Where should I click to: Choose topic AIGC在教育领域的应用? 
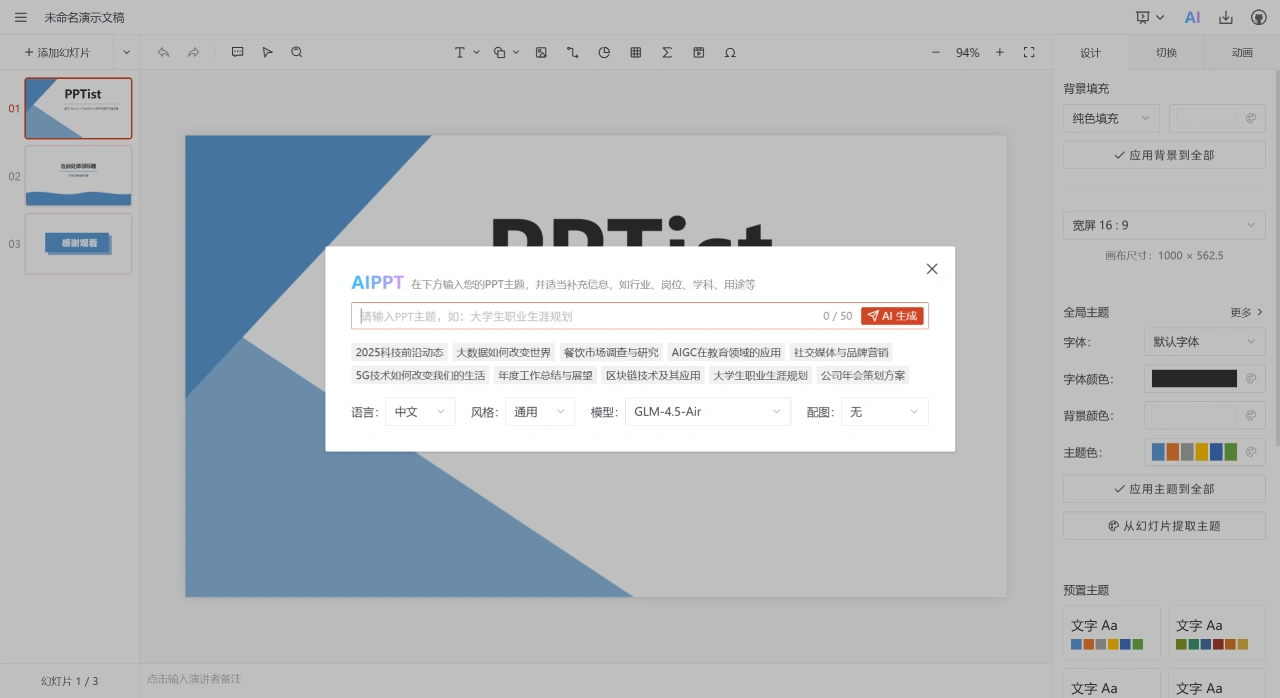point(726,352)
